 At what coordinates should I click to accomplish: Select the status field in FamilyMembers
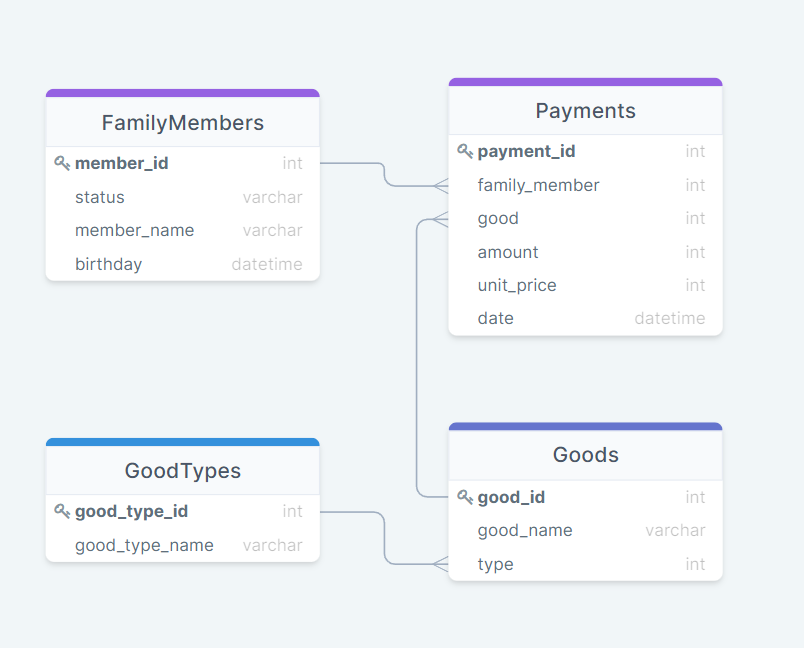(x=99, y=197)
